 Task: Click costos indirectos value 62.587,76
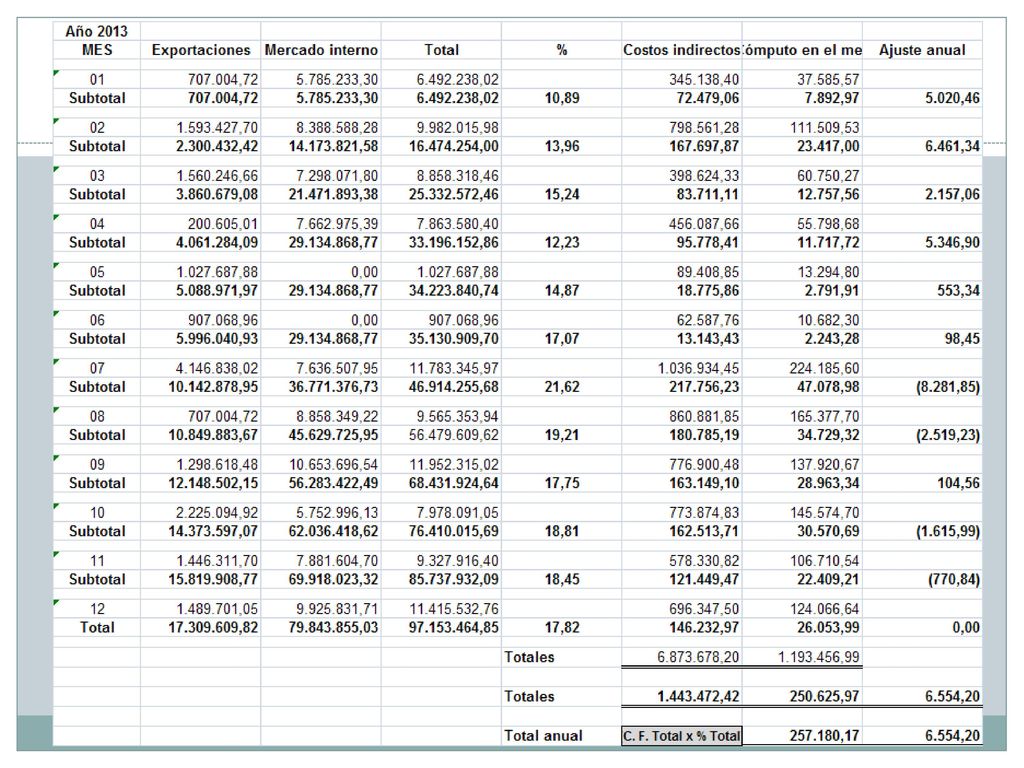(707, 320)
